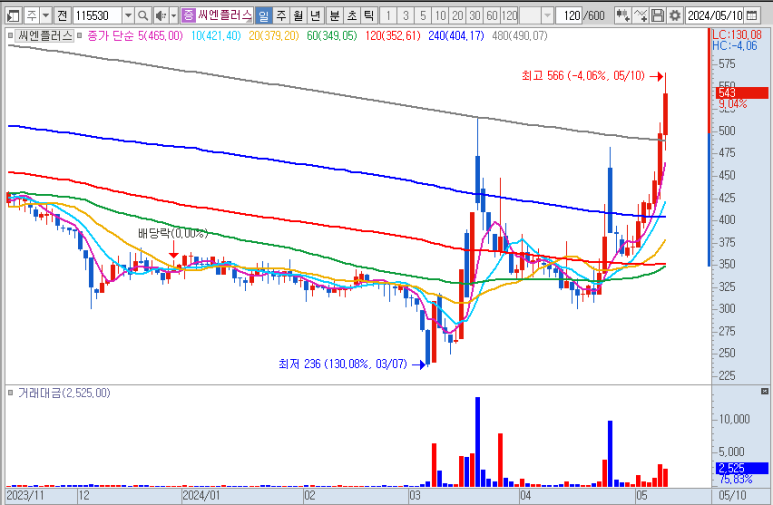Choose interval 10 button

point(440,16)
